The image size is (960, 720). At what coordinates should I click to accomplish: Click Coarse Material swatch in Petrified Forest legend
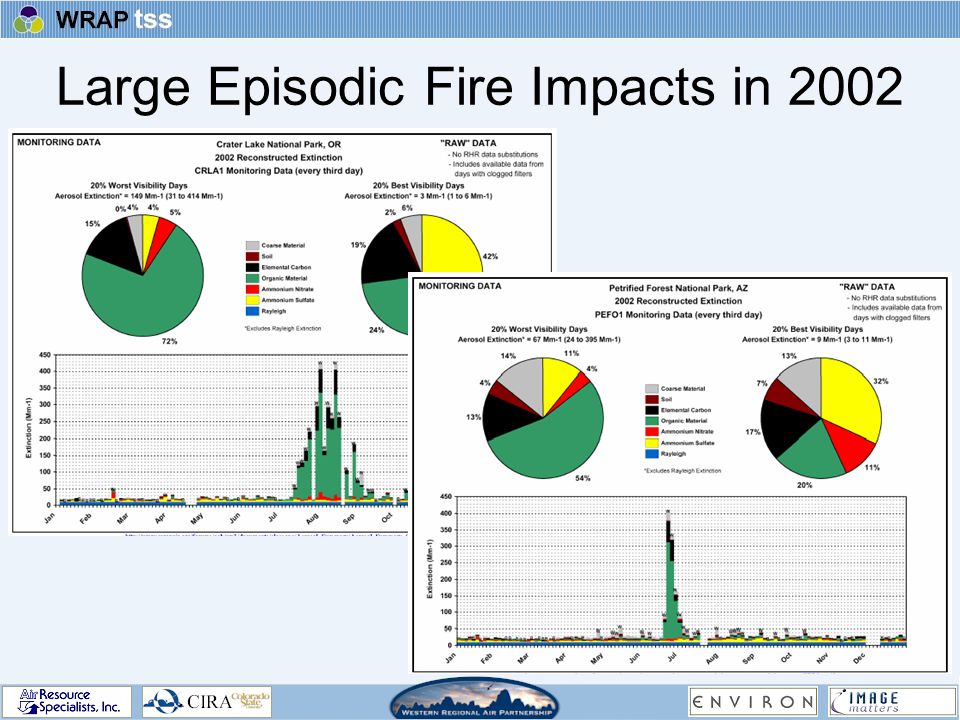click(651, 389)
